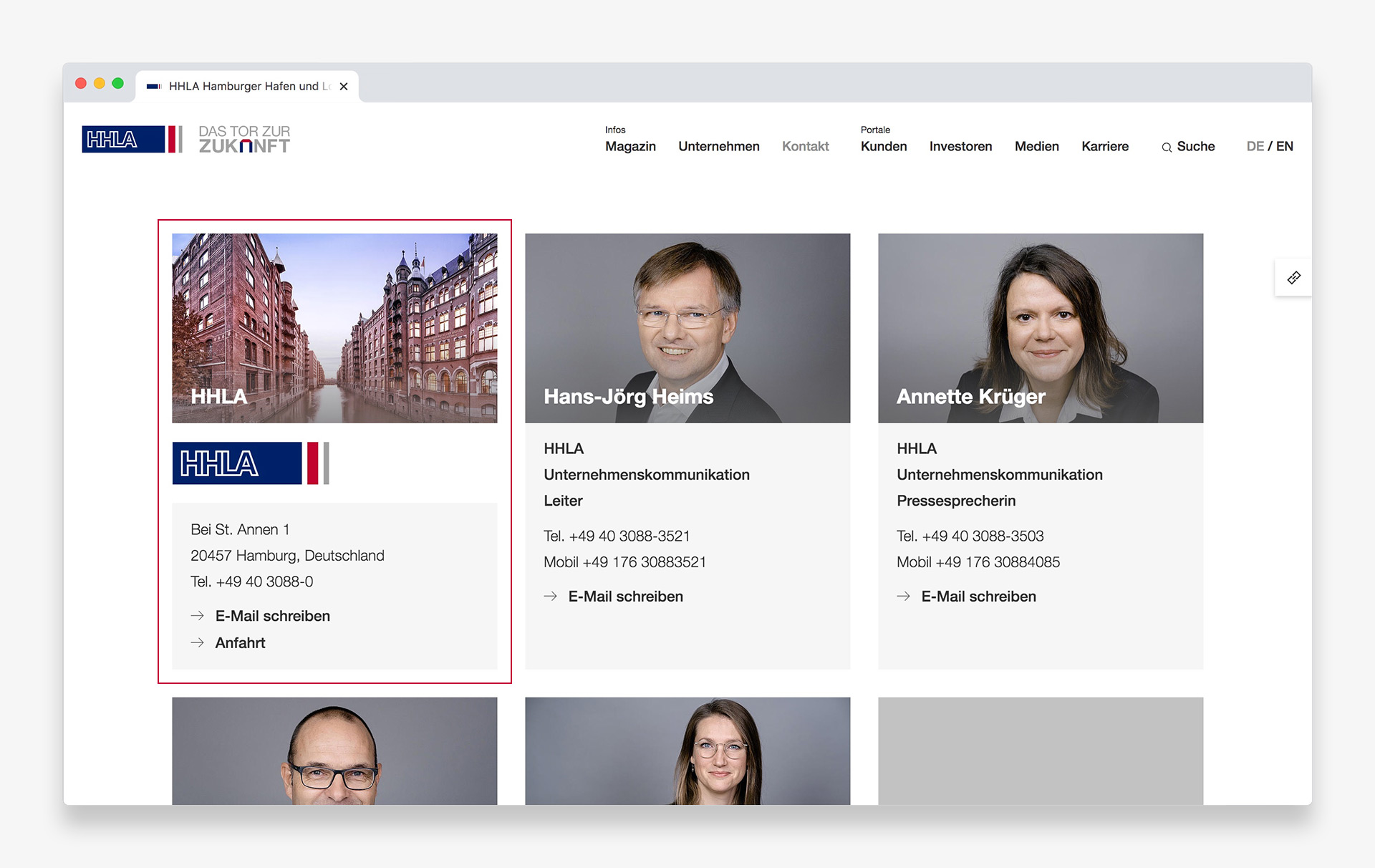Click arrow icon in Hans-Jörg Heims card
The image size is (1375, 868).
tap(551, 597)
